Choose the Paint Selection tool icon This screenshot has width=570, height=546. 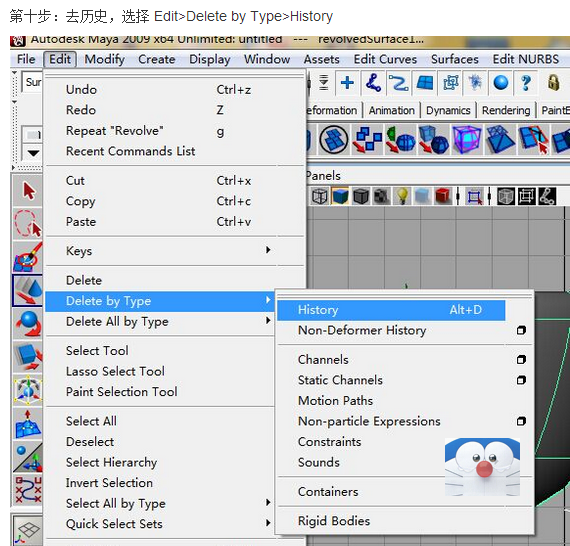click(x=28, y=257)
